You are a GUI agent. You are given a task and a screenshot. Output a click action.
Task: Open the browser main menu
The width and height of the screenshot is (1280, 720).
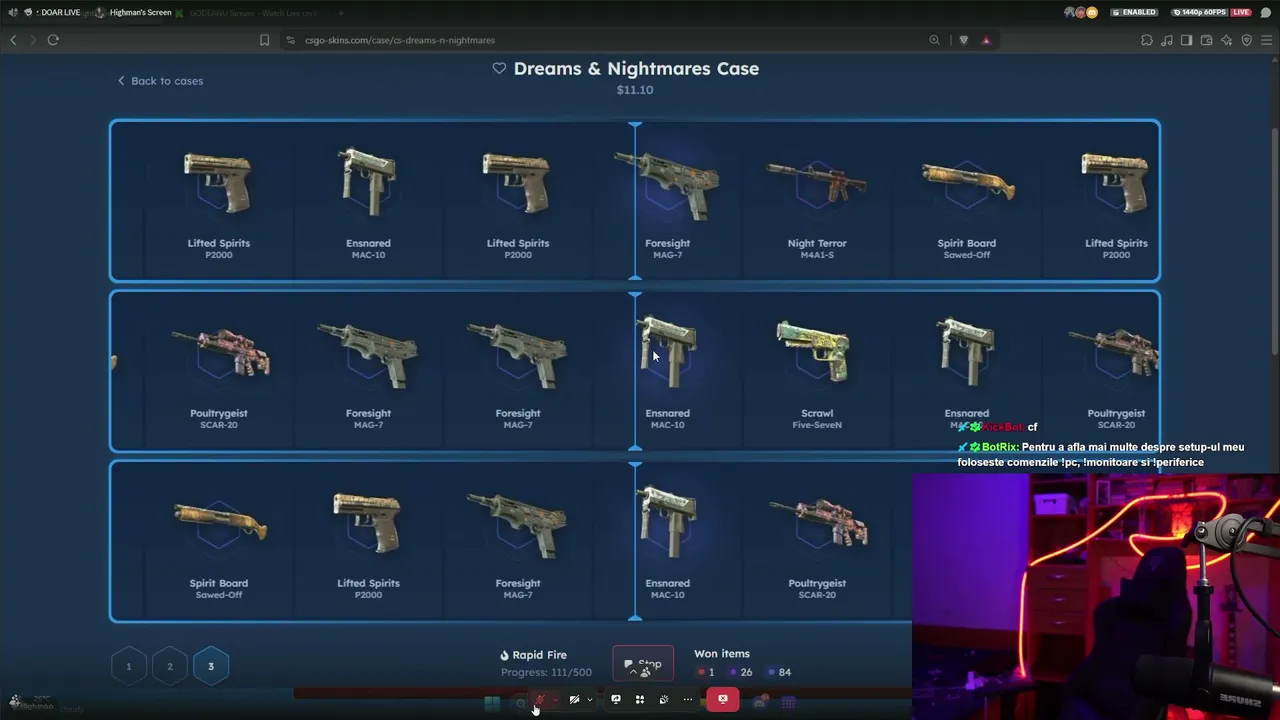(1266, 40)
